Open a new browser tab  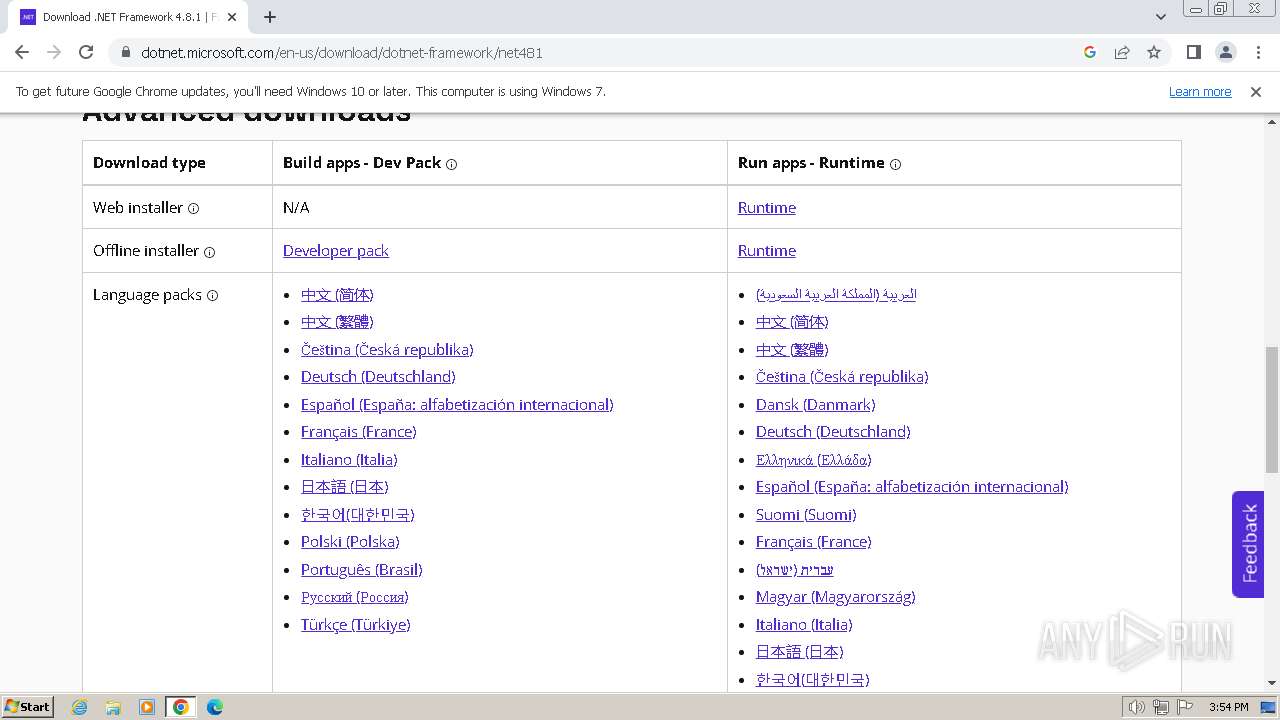270,17
